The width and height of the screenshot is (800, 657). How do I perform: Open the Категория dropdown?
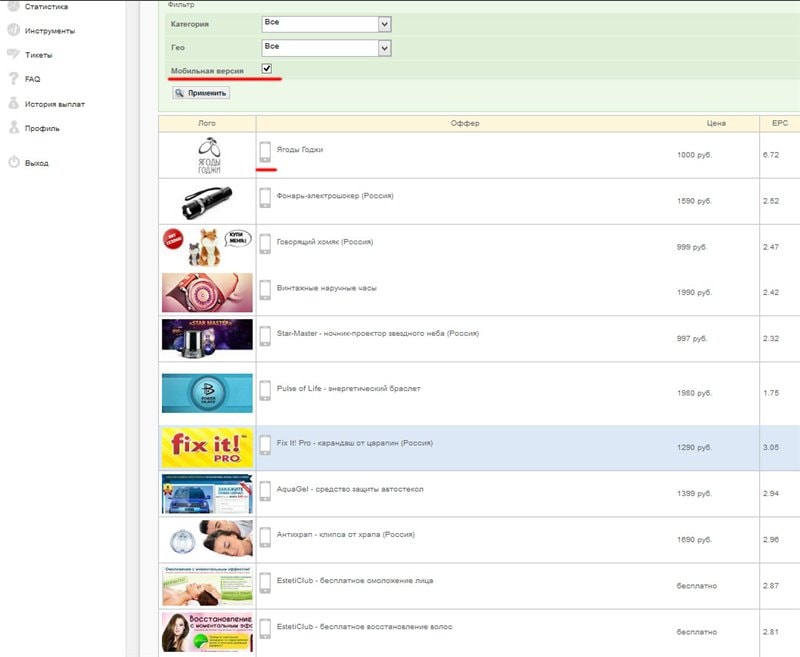327,24
